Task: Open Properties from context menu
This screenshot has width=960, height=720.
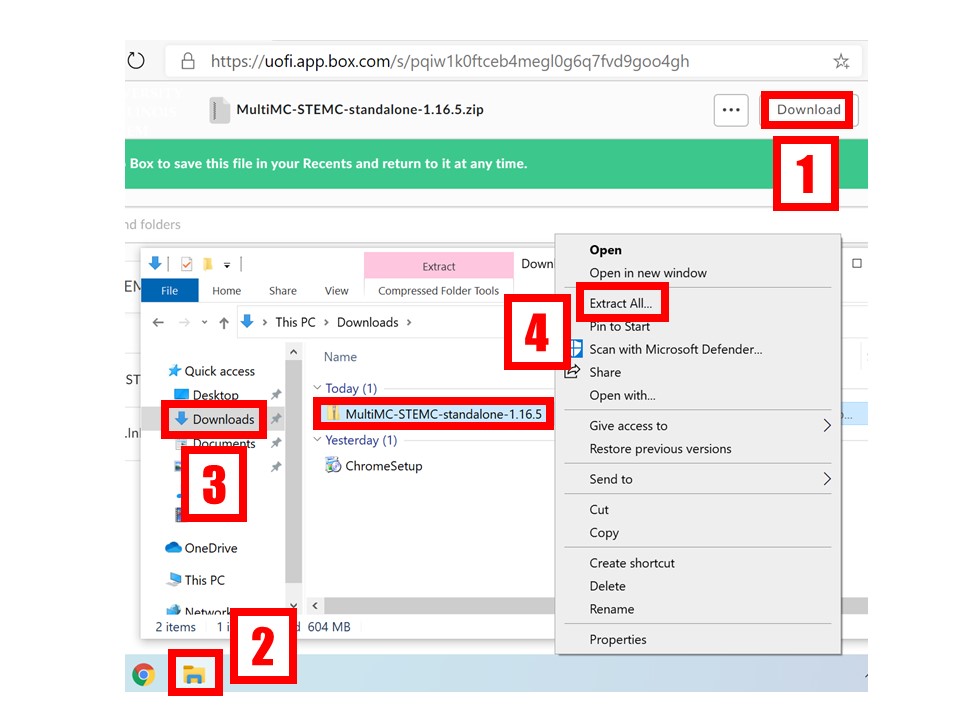Action: point(618,639)
